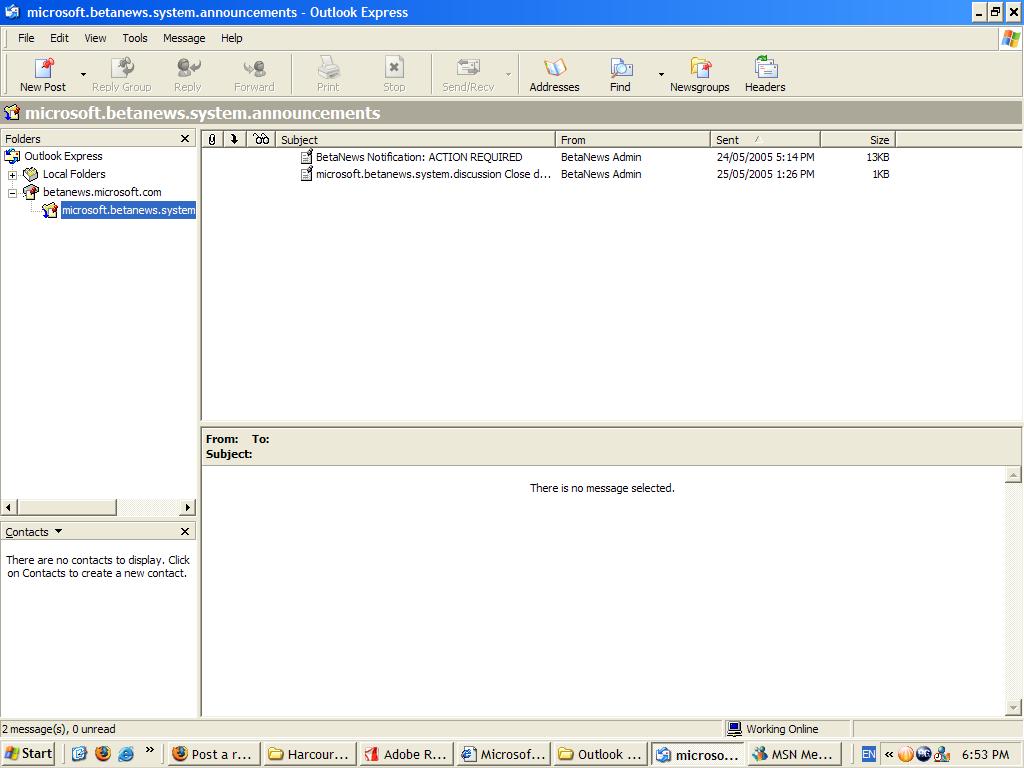Screen dimensions: 1024x768
Task: Switch to MSN Messenger taskbar window
Action: click(793, 754)
